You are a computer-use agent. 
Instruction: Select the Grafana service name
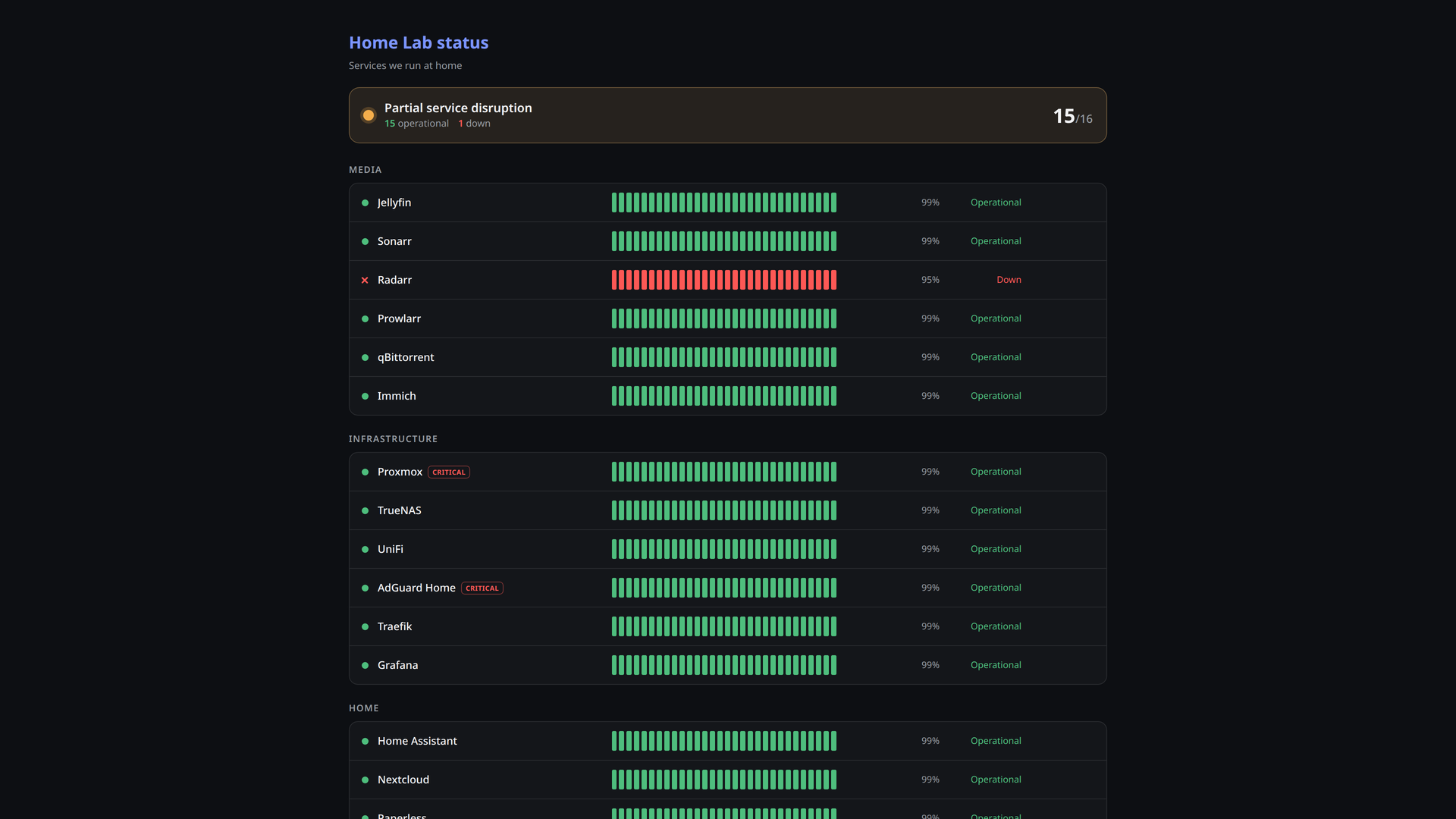[397, 665]
